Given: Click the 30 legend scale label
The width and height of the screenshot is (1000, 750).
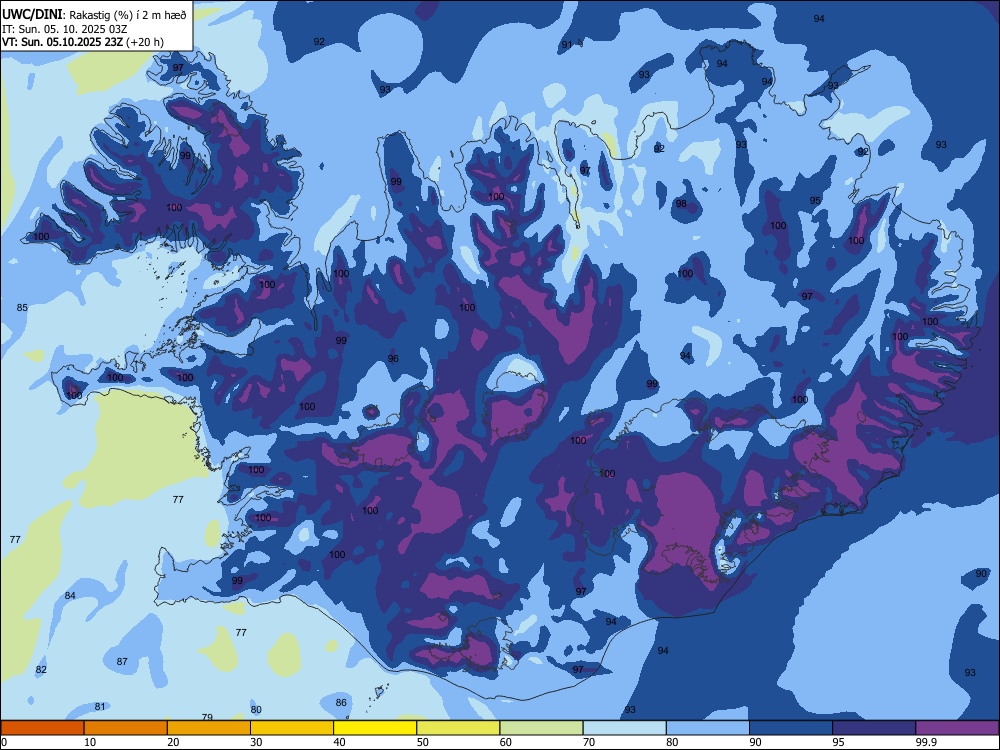Looking at the screenshot, I should 256,742.
